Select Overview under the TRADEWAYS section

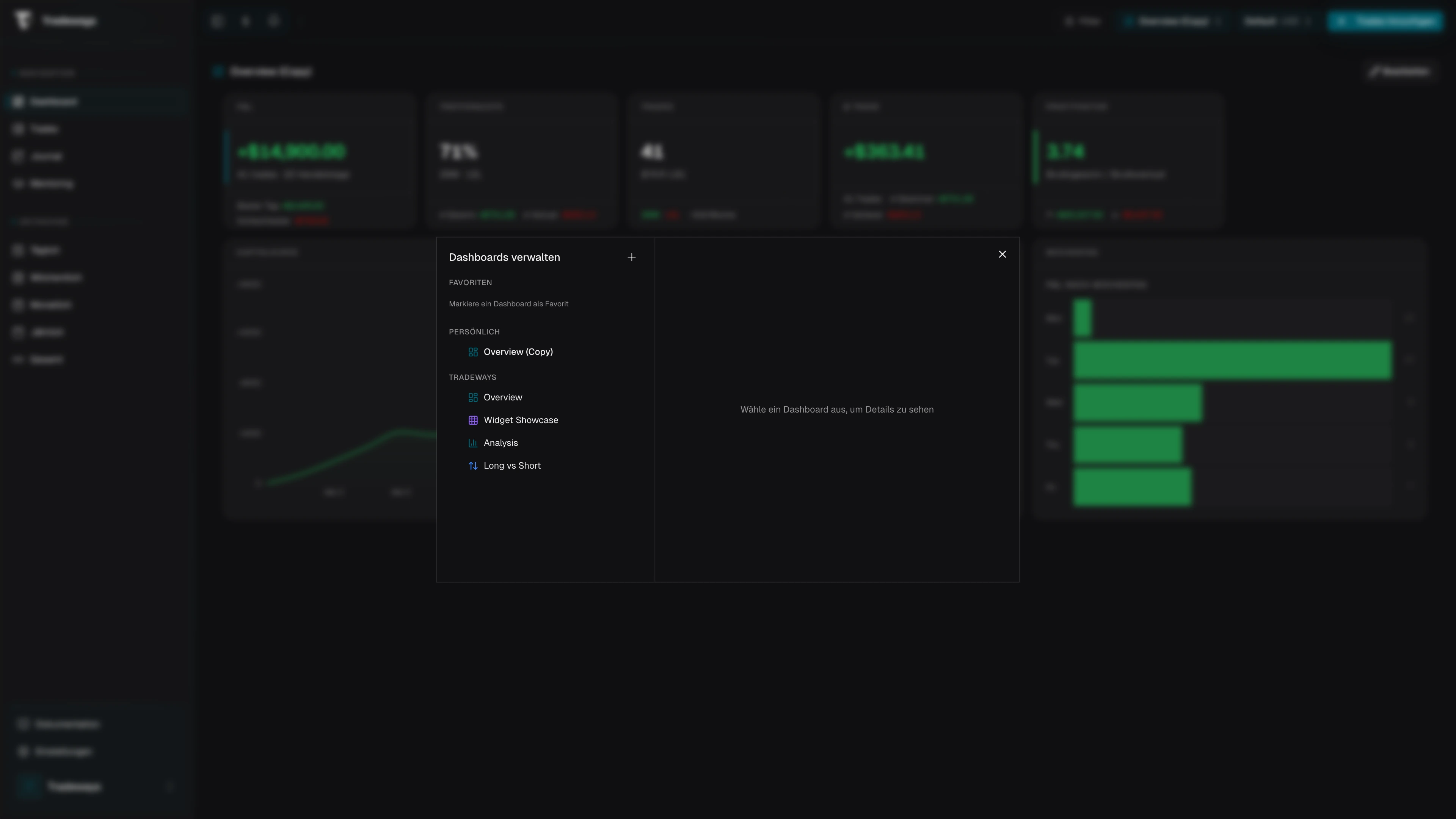pos(503,397)
